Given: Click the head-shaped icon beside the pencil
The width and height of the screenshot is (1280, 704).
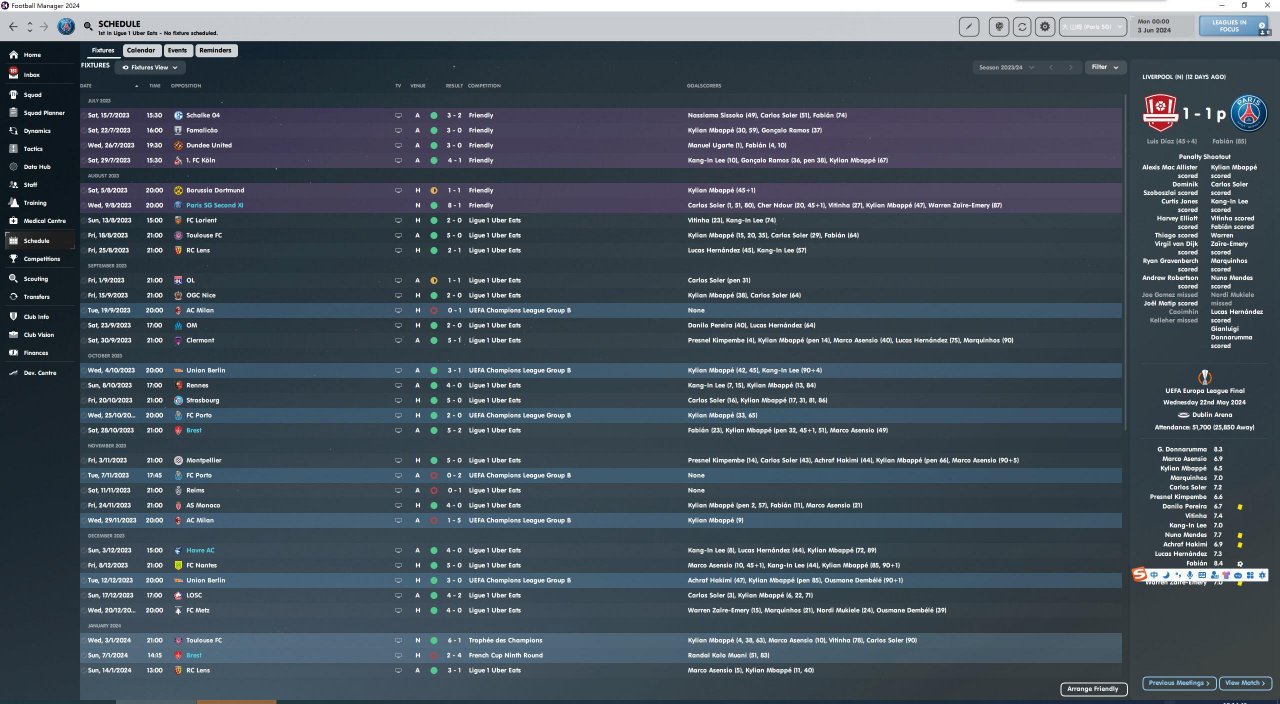Looking at the screenshot, I should tap(998, 27).
